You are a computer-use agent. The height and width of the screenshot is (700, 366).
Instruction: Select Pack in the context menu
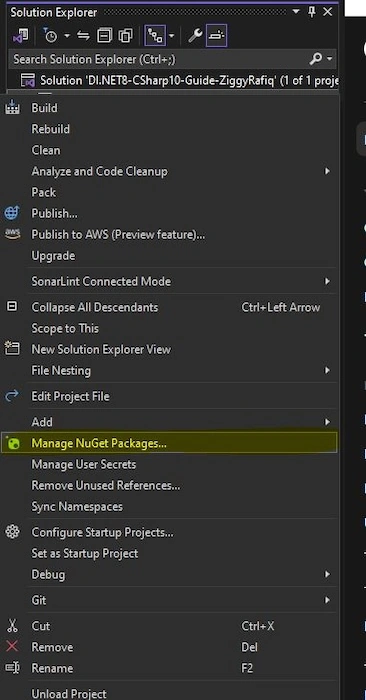pos(43,192)
